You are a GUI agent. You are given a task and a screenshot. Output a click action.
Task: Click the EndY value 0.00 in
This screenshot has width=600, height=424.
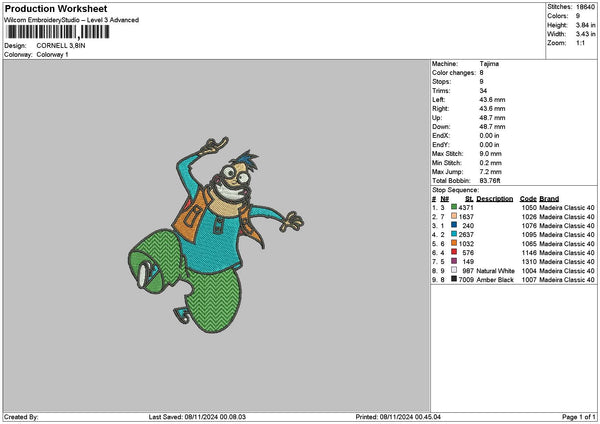489,145
